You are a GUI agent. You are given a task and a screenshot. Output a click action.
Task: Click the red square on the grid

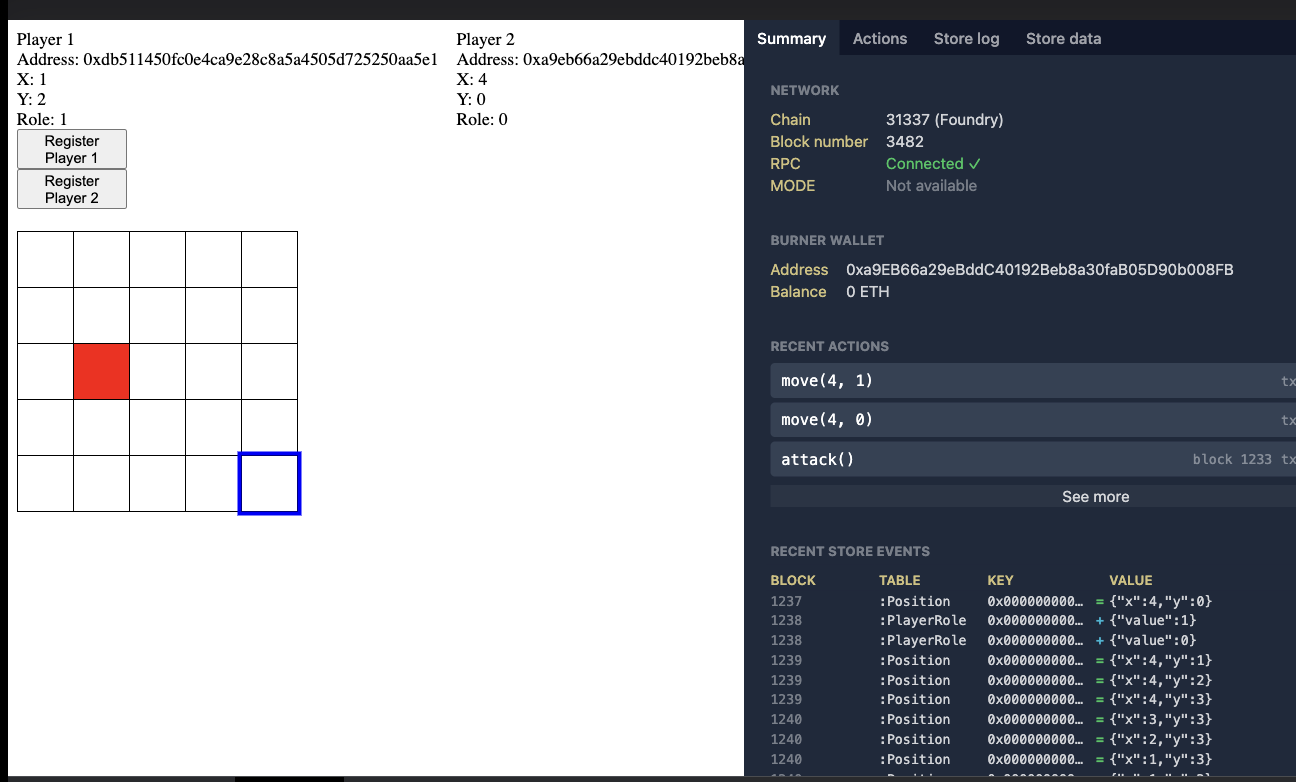point(101,372)
